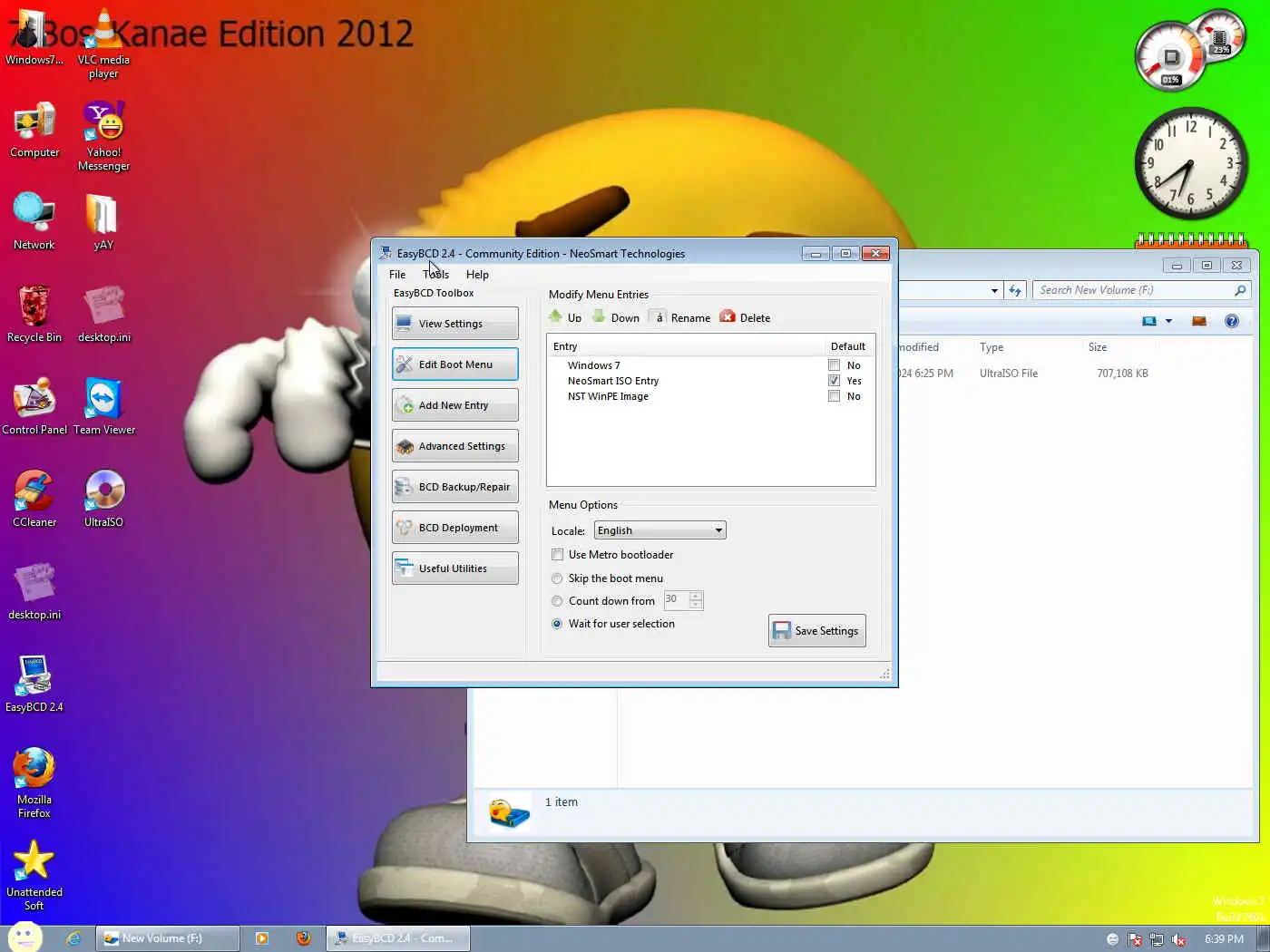Click the Start button smiley orb
Image resolution: width=1270 pixels, height=952 pixels.
tap(24, 937)
